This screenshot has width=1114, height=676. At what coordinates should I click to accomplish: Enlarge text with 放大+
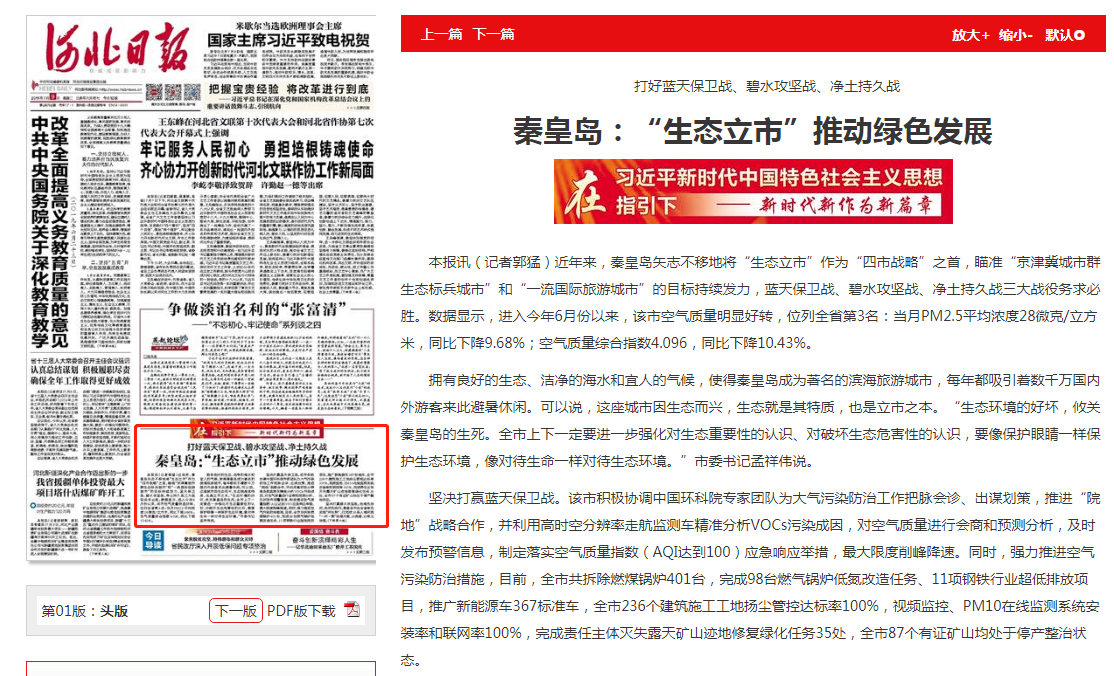970,35
